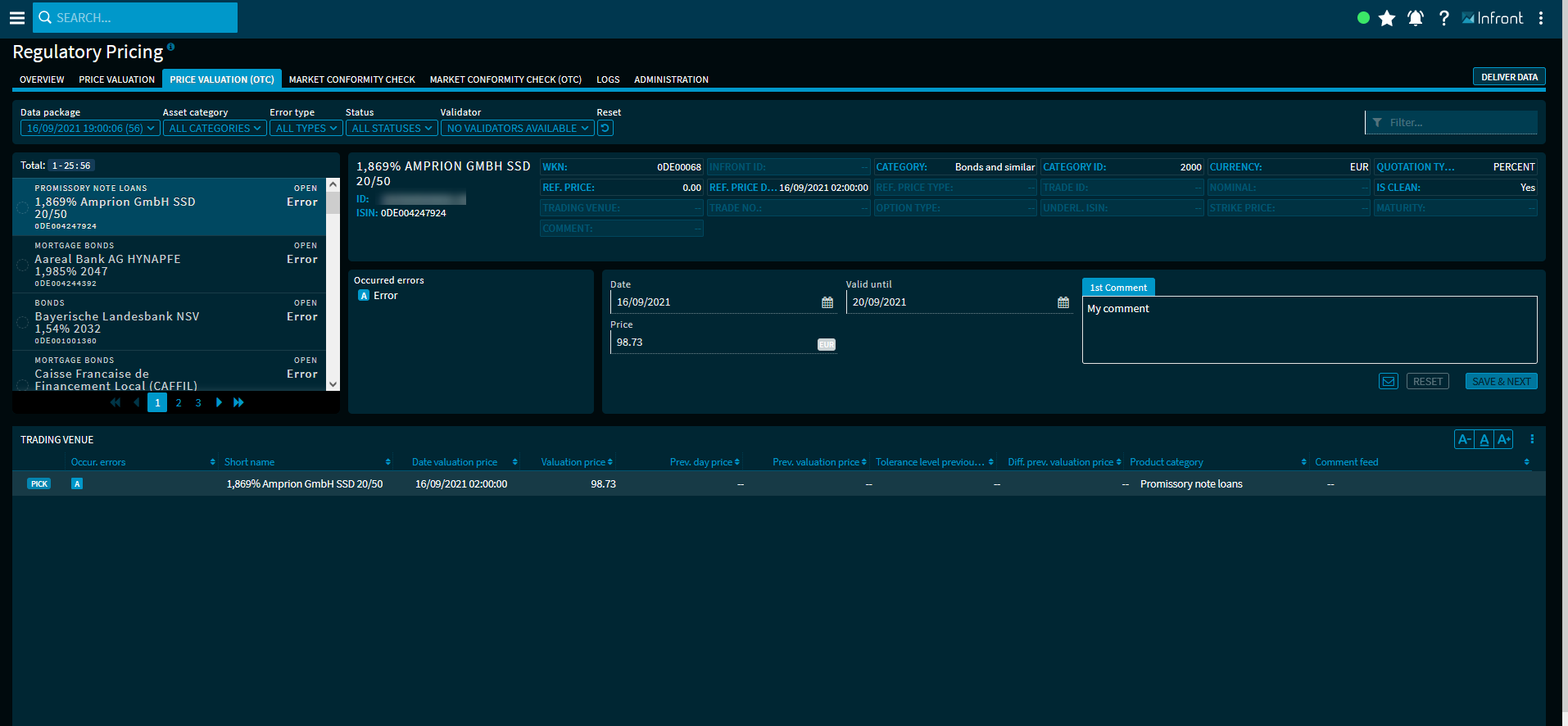1568x726 pixels.
Task: Open the hamburger main menu
Action: coord(16,17)
